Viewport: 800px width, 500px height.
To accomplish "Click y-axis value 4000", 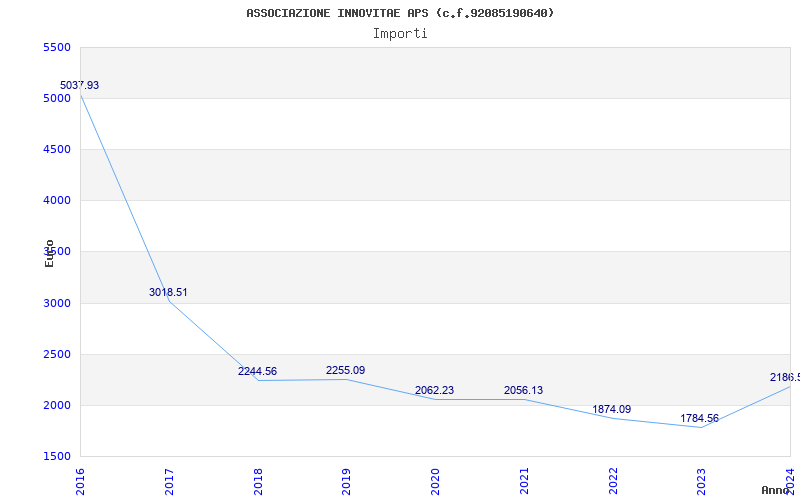I will pyautogui.click(x=58, y=201).
